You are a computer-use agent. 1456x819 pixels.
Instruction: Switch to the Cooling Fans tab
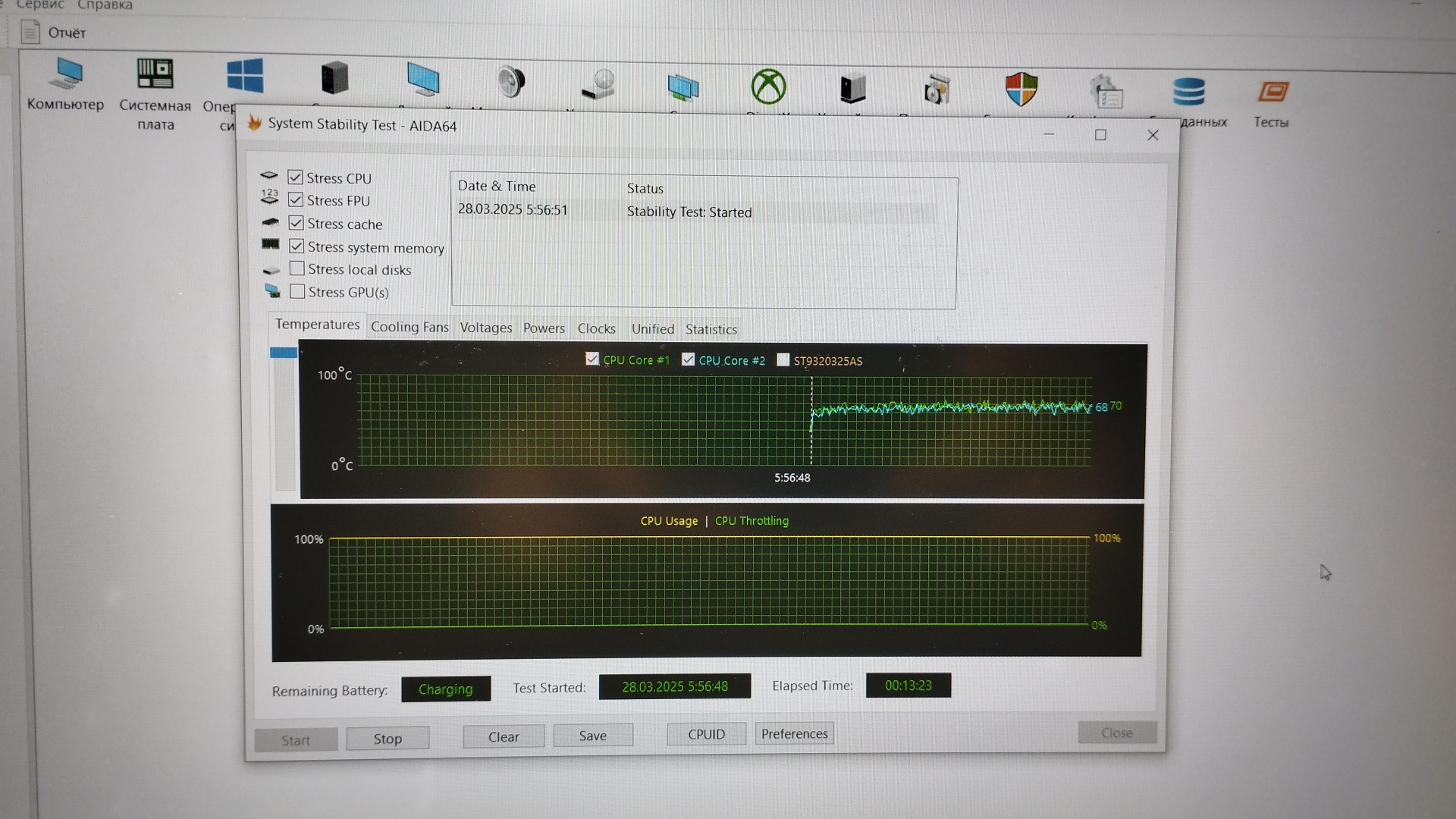pos(409,327)
